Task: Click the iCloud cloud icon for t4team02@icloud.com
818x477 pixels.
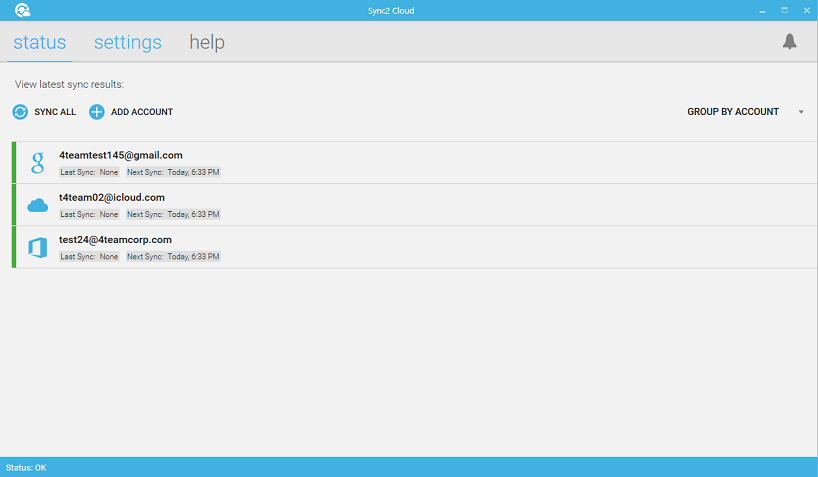Action: 38,205
